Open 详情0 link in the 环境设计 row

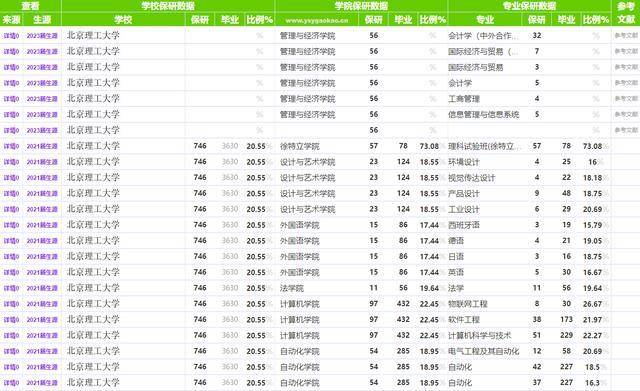pos(11,162)
